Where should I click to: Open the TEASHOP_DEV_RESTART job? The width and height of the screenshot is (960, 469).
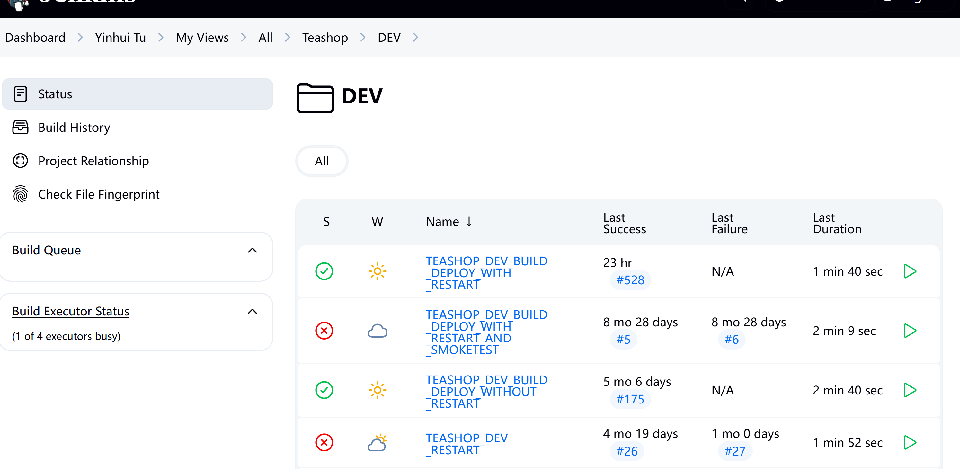[467, 444]
